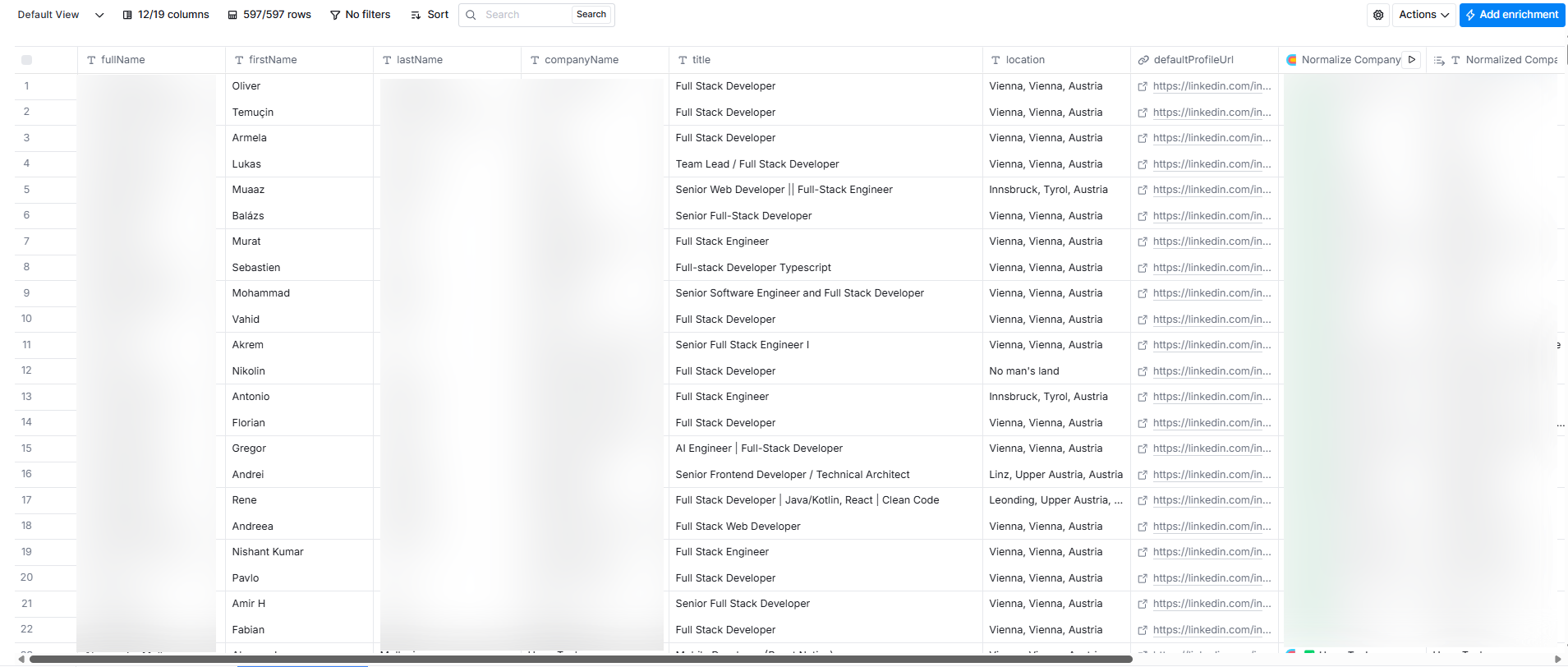Click the external-link icon in Muaaz's row
The height and width of the screenshot is (667, 1568).
1143,190
